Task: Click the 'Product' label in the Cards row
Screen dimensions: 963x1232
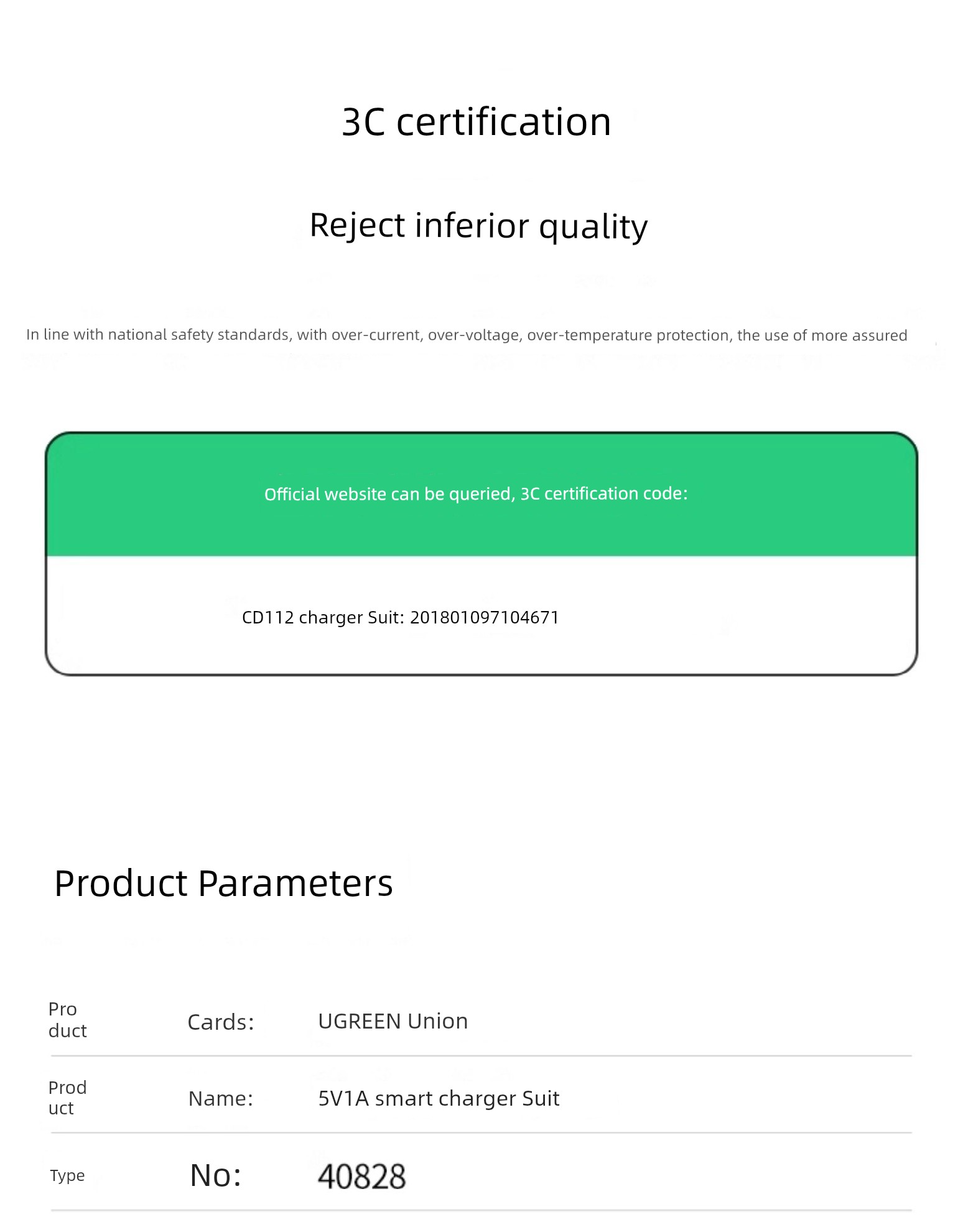Action: click(67, 1020)
